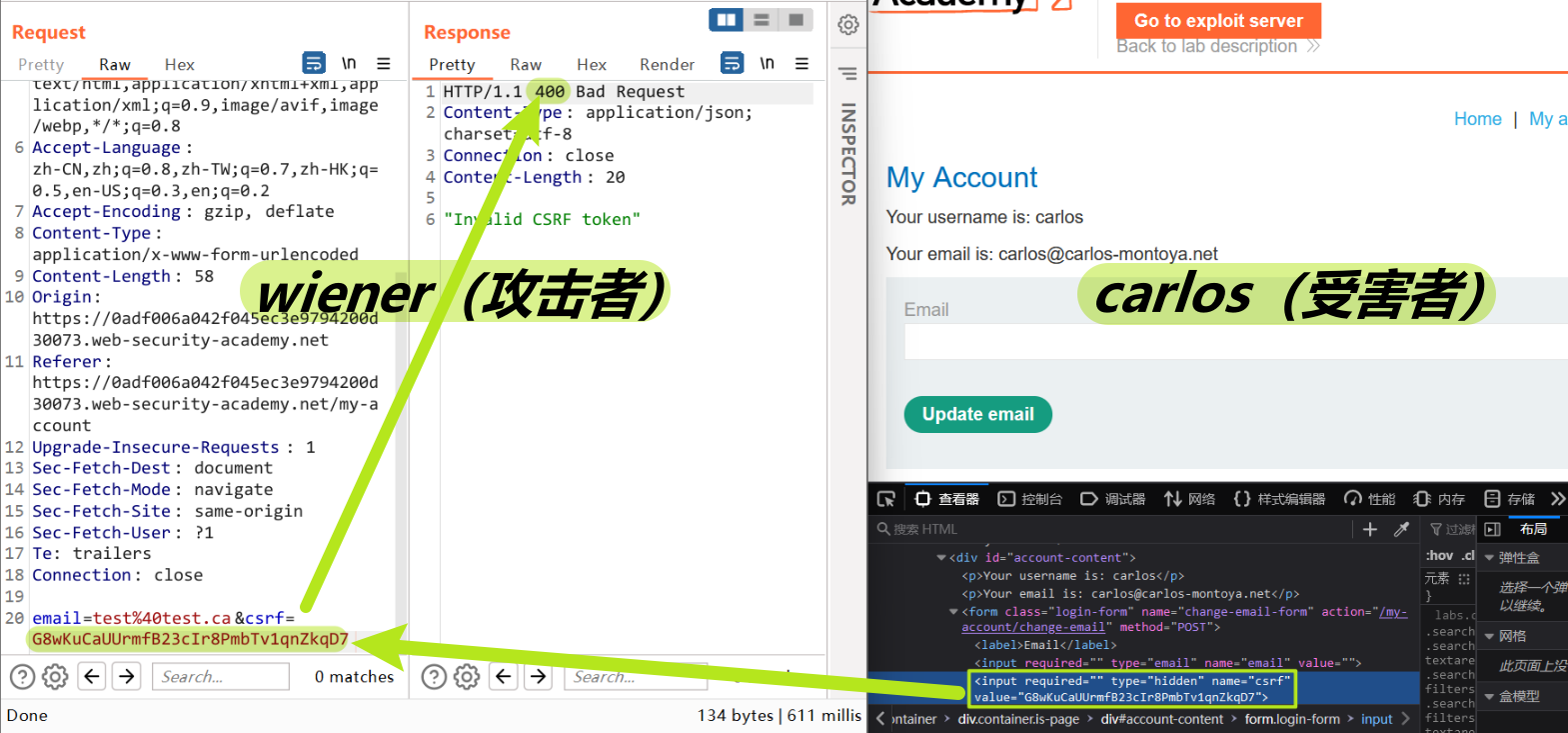Viewport: 1568px width, 733px height.
Task: Switch Response view to Render tab
Action: pyautogui.click(x=667, y=64)
